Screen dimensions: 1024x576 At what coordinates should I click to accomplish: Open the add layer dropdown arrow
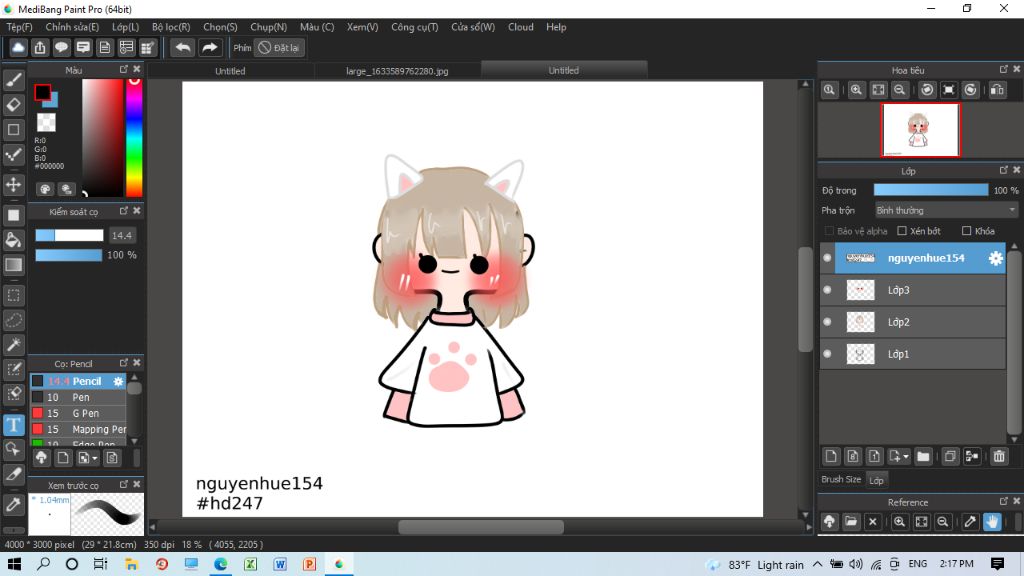tap(905, 457)
